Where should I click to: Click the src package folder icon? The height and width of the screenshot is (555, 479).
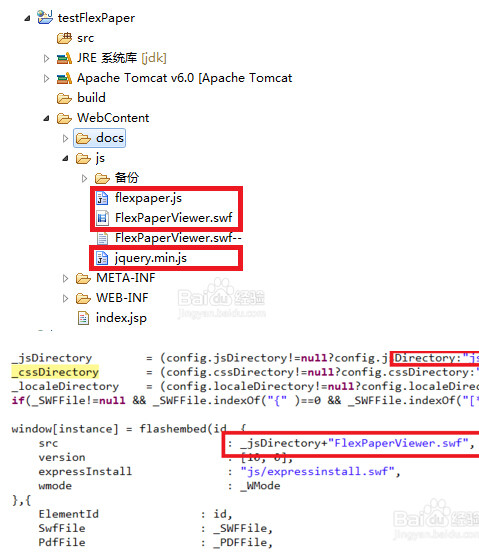pyautogui.click(x=64, y=38)
